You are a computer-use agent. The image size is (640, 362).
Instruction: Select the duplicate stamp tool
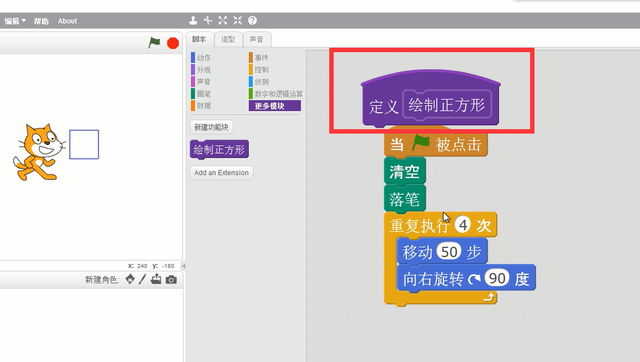(193, 20)
